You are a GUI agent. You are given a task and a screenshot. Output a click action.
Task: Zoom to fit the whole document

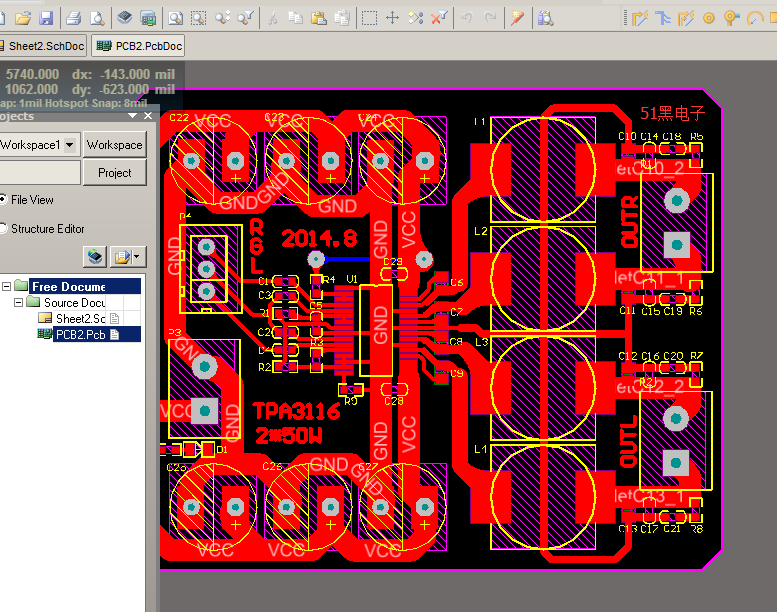(x=175, y=19)
